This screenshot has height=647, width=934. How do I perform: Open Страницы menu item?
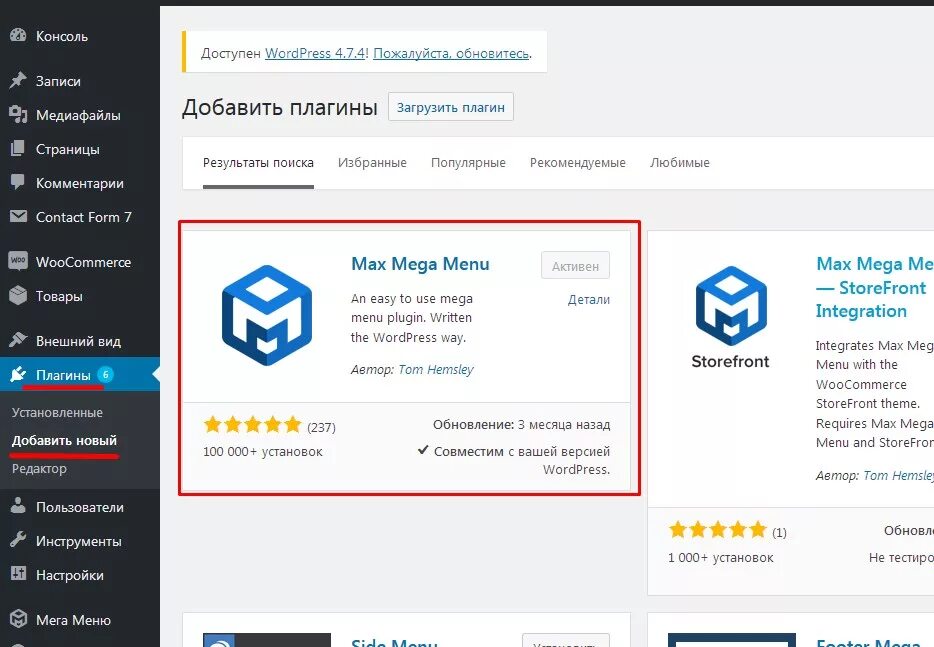click(68, 149)
